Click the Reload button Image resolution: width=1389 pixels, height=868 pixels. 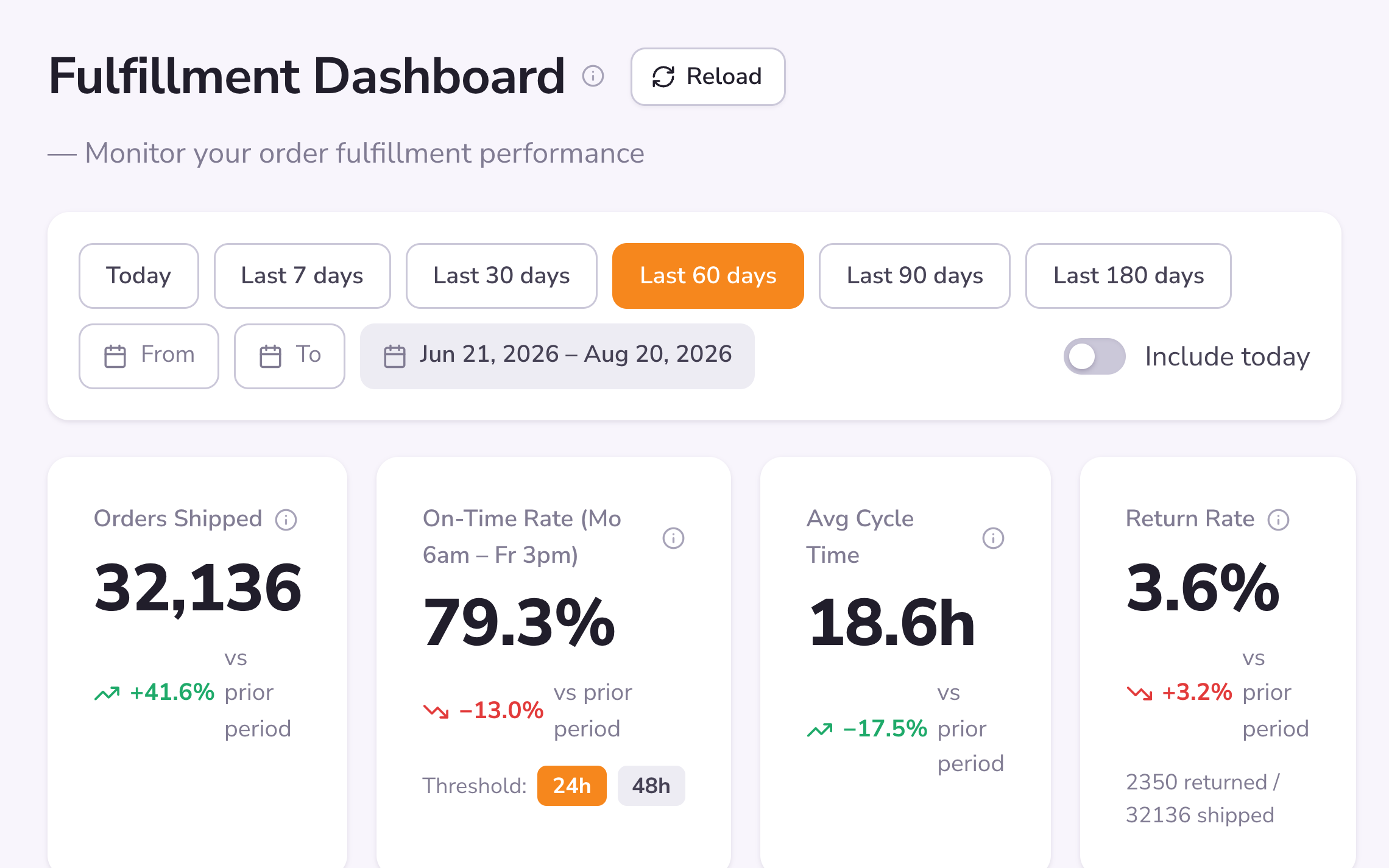pyautogui.click(x=707, y=77)
